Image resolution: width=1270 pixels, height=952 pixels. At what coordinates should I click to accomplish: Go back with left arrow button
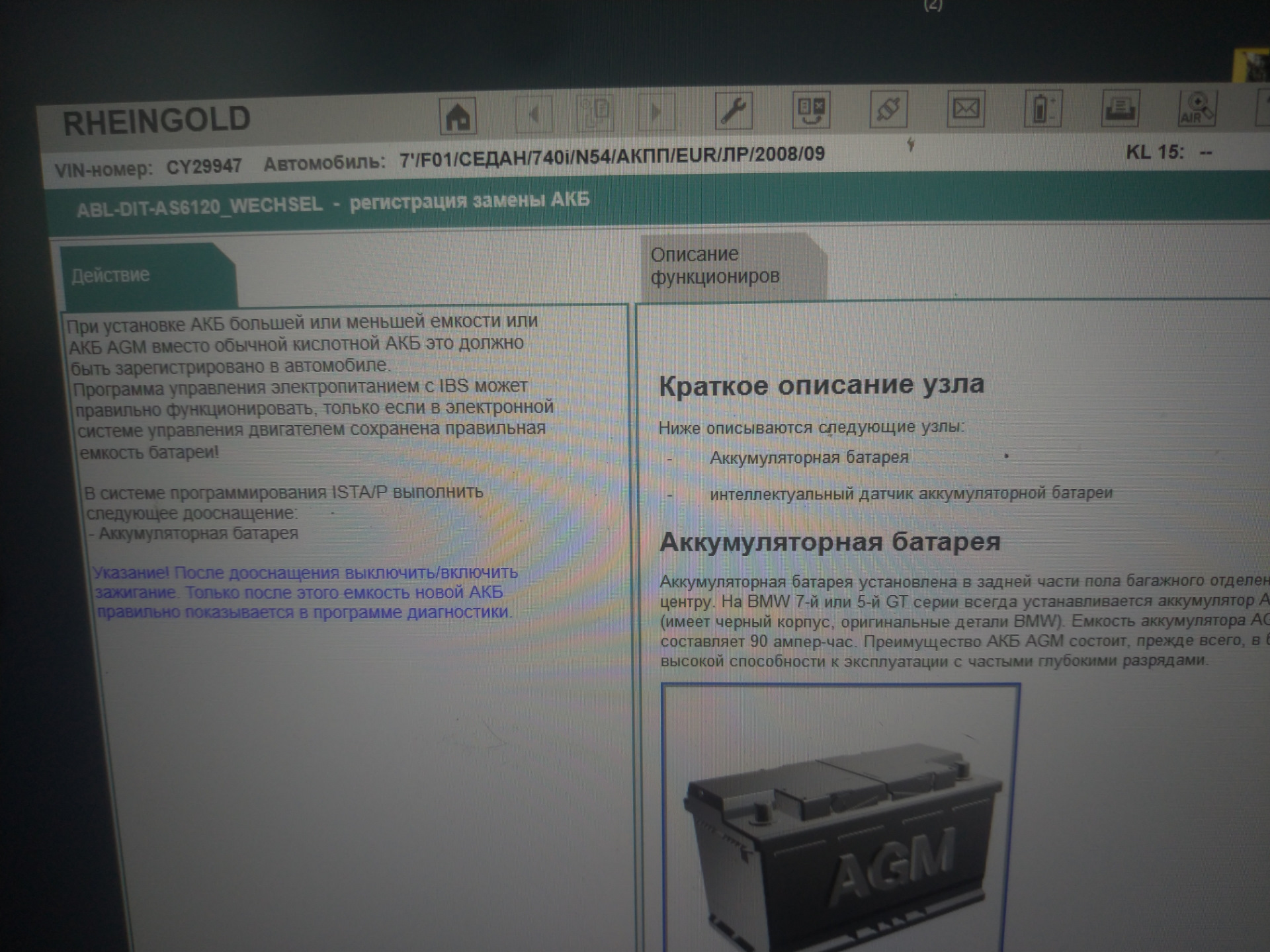(534, 114)
